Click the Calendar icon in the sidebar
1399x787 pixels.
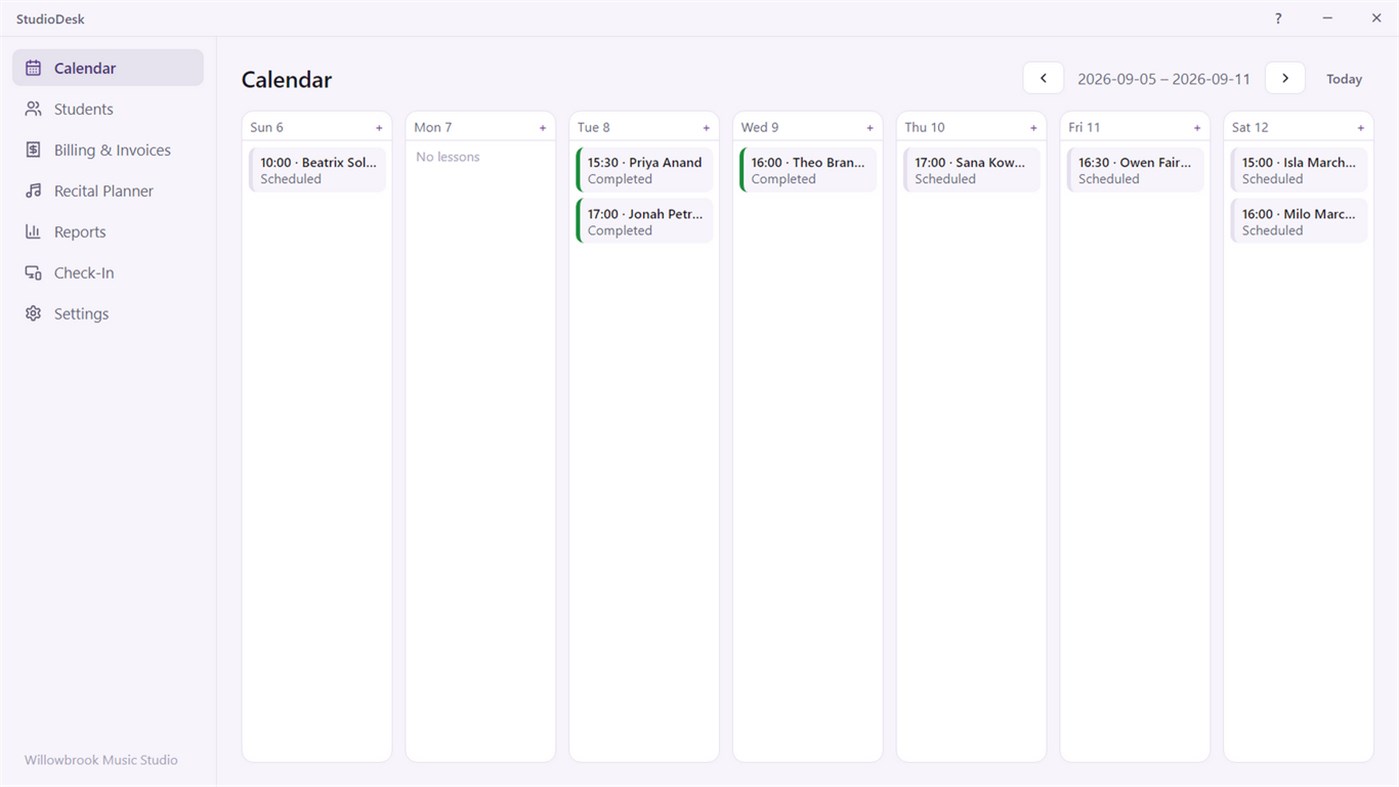coord(33,68)
